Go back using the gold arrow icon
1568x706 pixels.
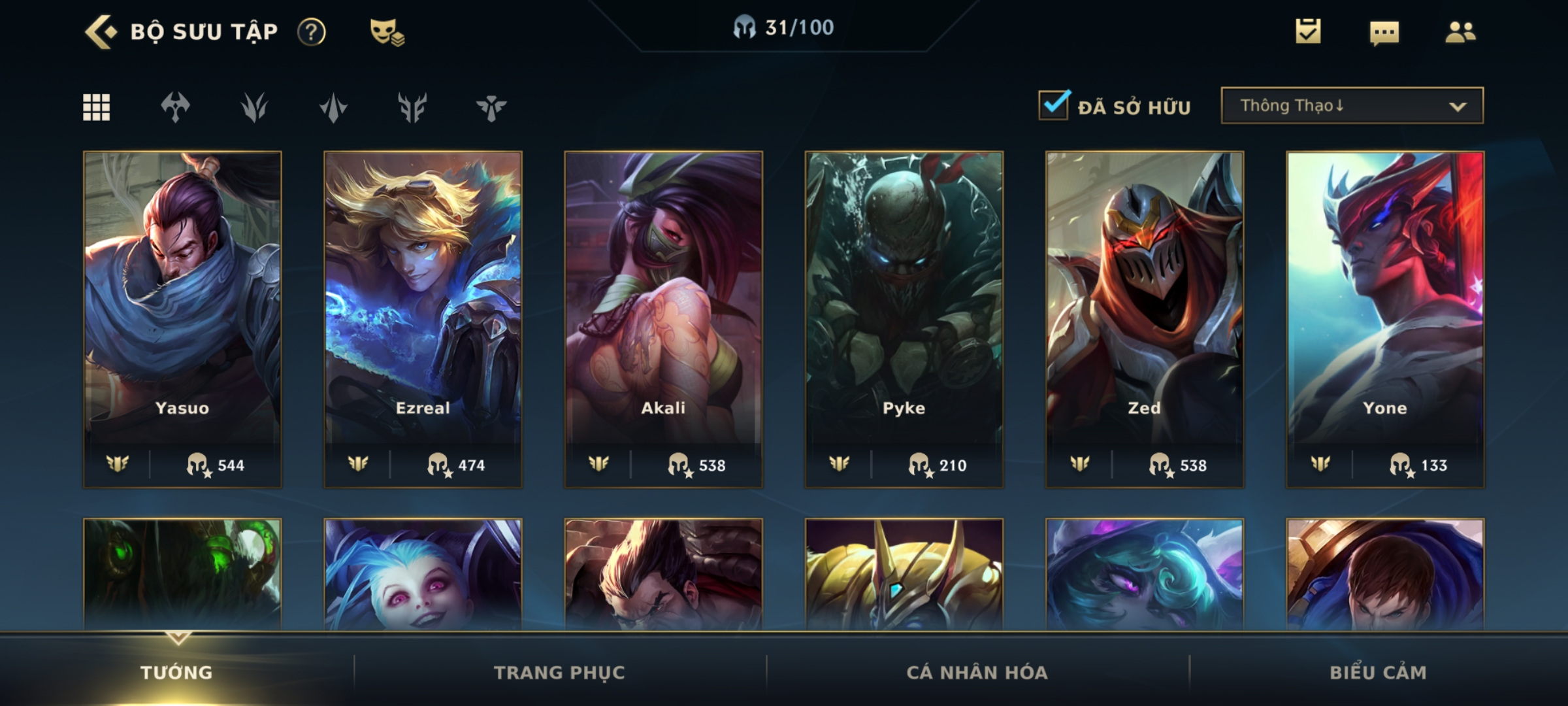click(x=101, y=31)
